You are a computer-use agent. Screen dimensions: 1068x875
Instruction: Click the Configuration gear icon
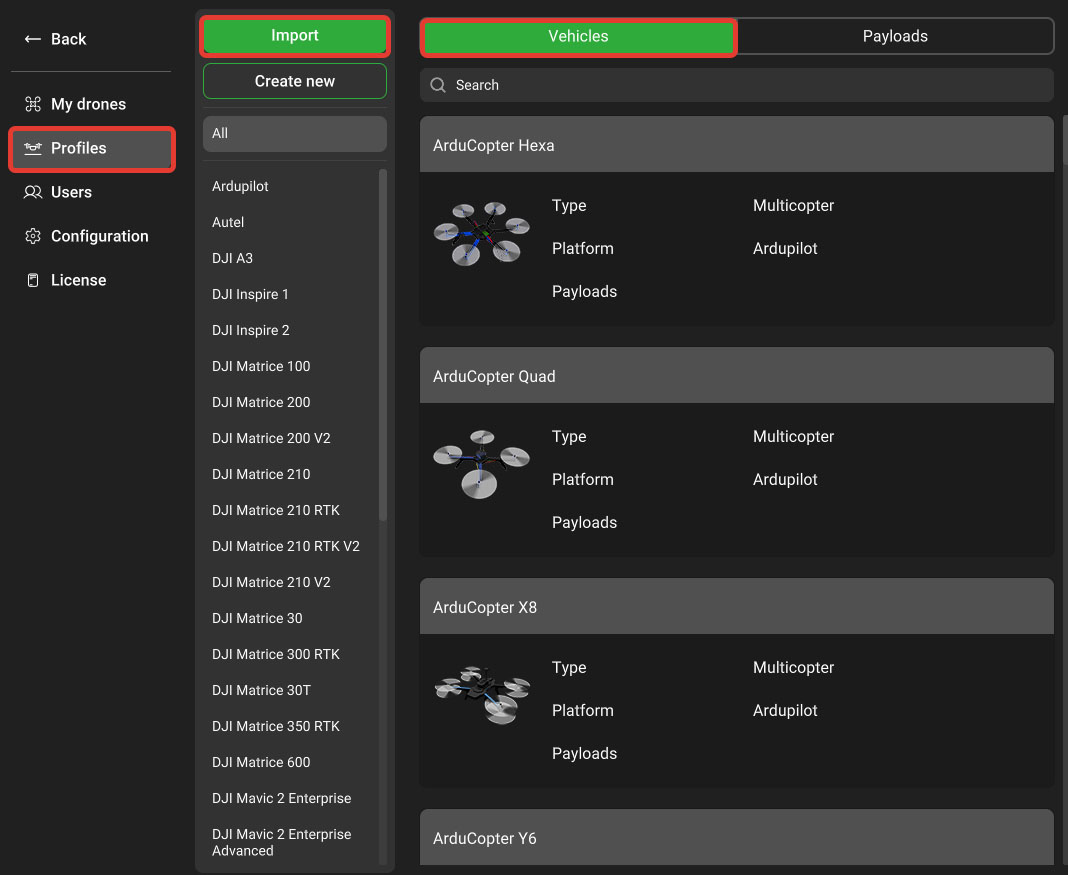pos(33,236)
